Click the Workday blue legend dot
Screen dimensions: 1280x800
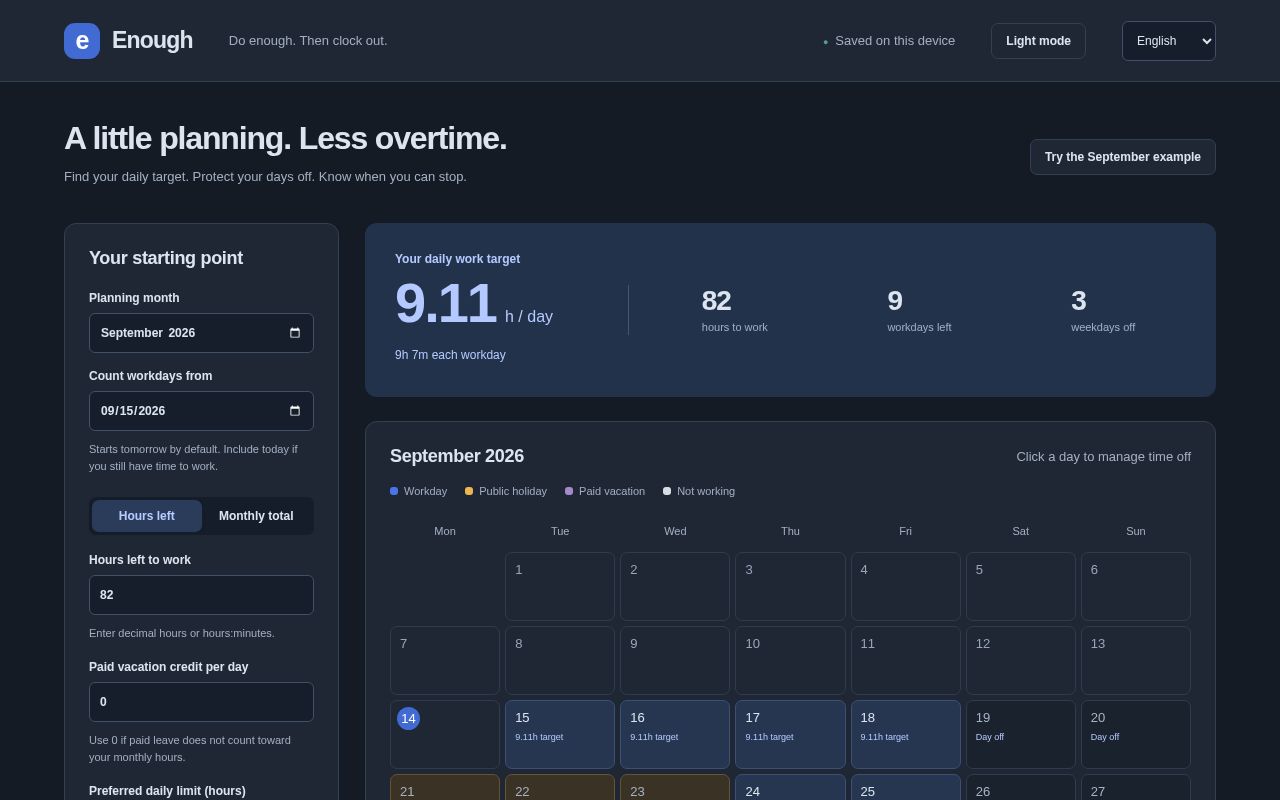click(x=394, y=491)
